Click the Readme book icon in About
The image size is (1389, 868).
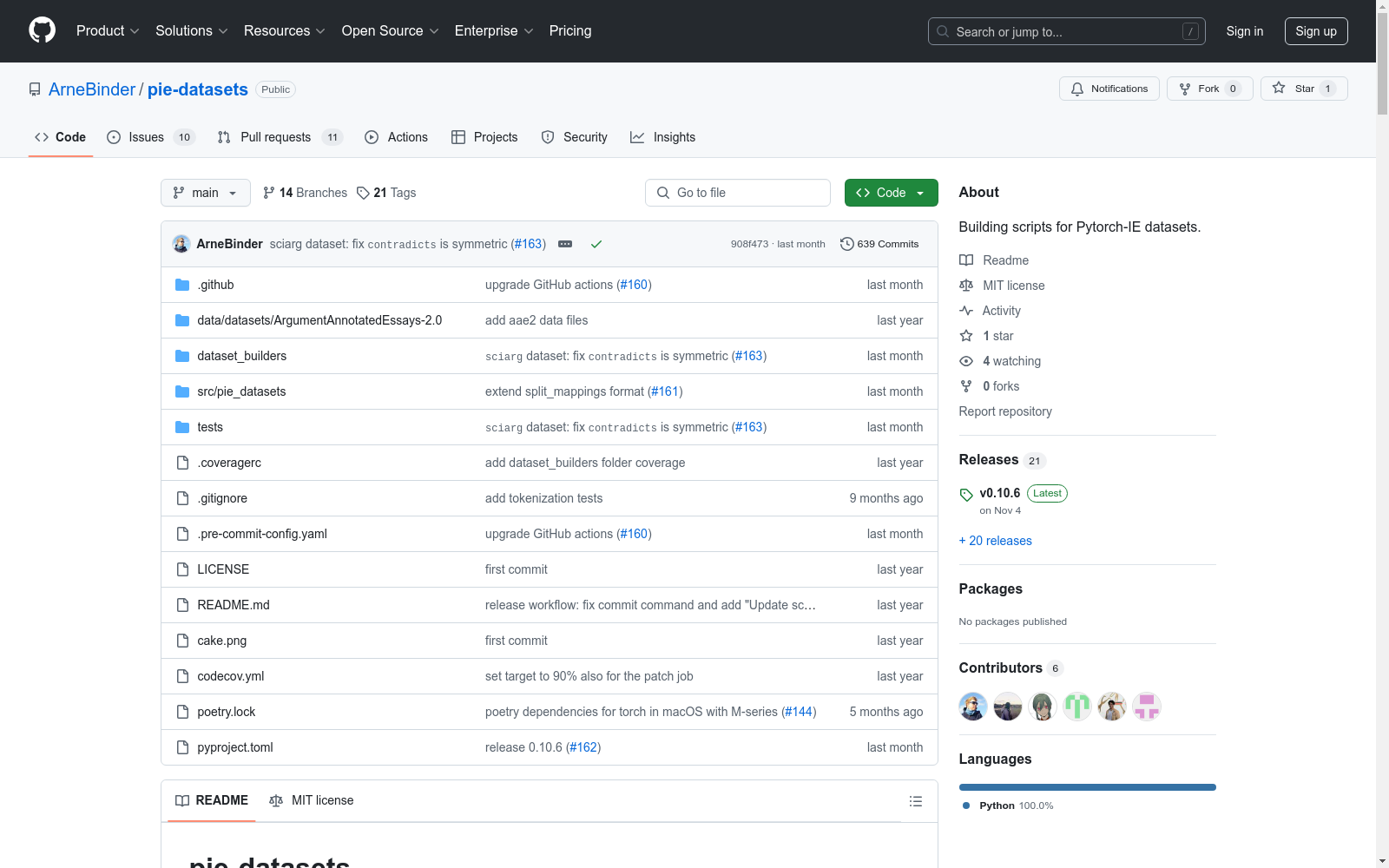click(966, 260)
